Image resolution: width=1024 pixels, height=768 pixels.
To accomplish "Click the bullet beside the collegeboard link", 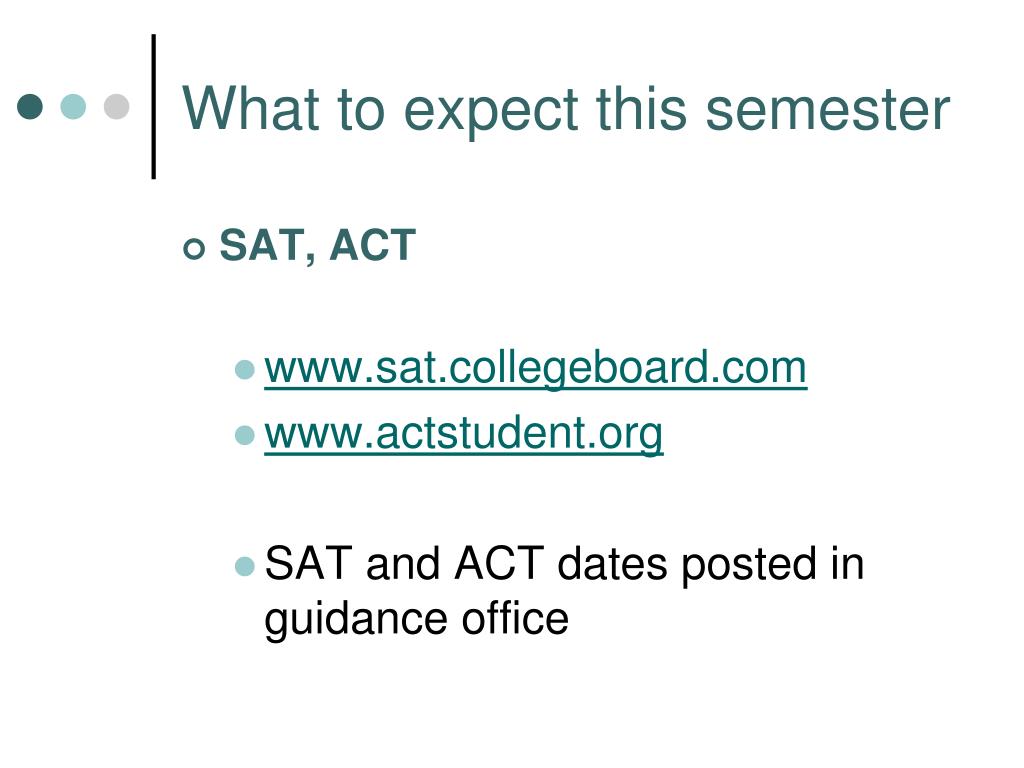I will click(244, 370).
